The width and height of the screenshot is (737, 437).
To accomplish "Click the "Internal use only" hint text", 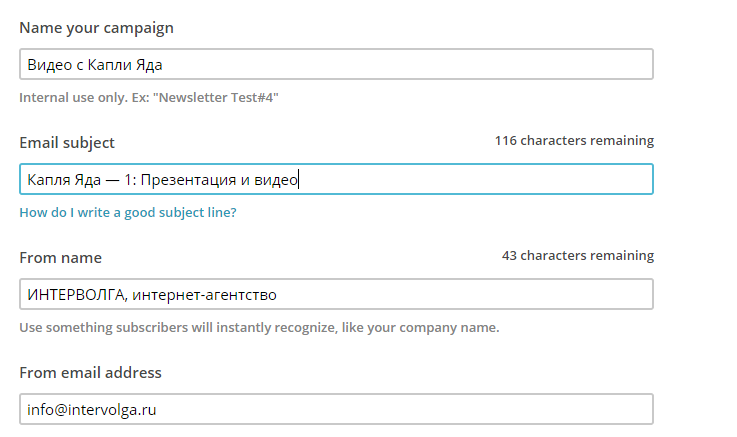I will [149, 98].
